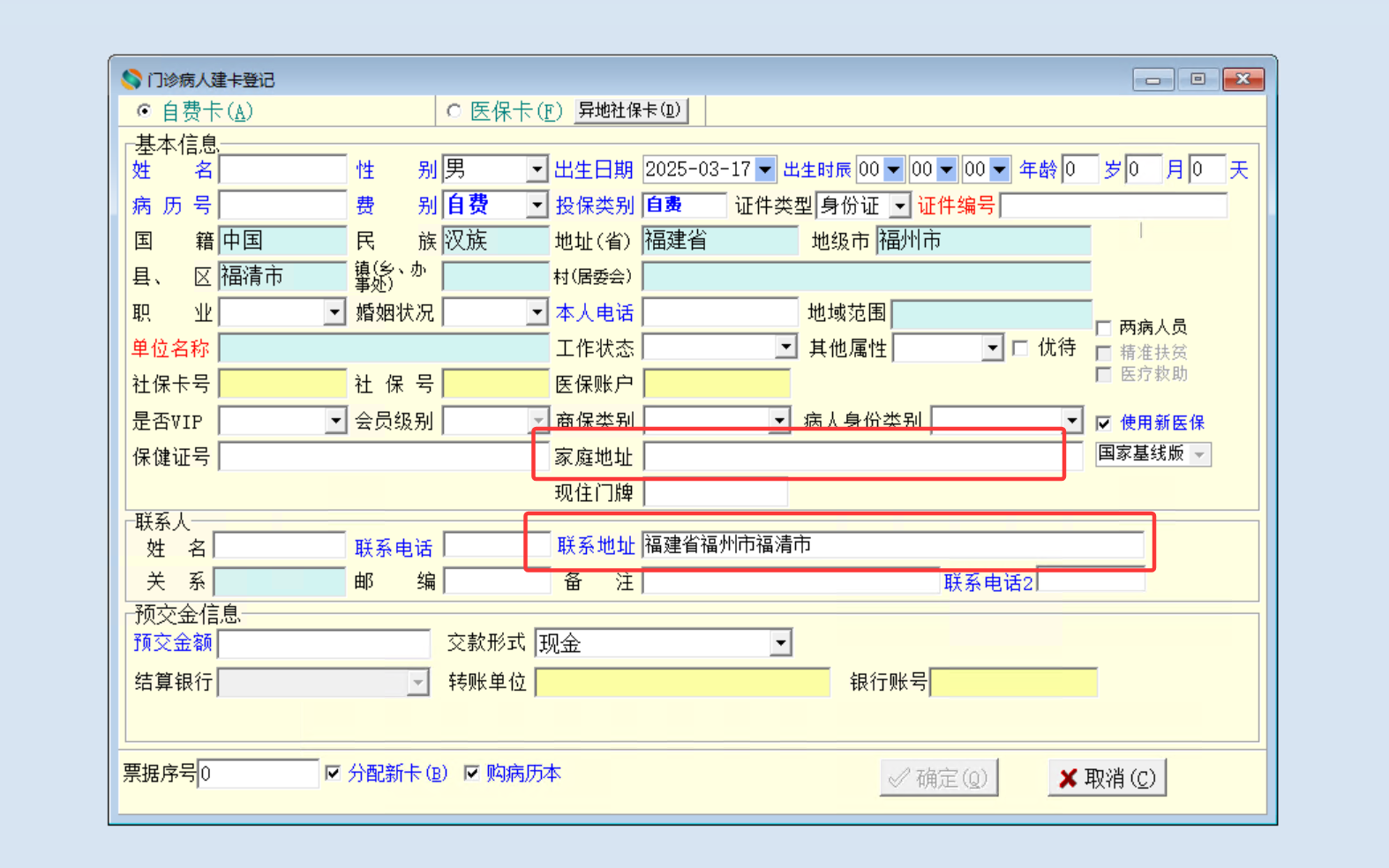The width and height of the screenshot is (1389, 868).
Task: Open the 出生日期 date picker dropdown
Action: tap(765, 169)
